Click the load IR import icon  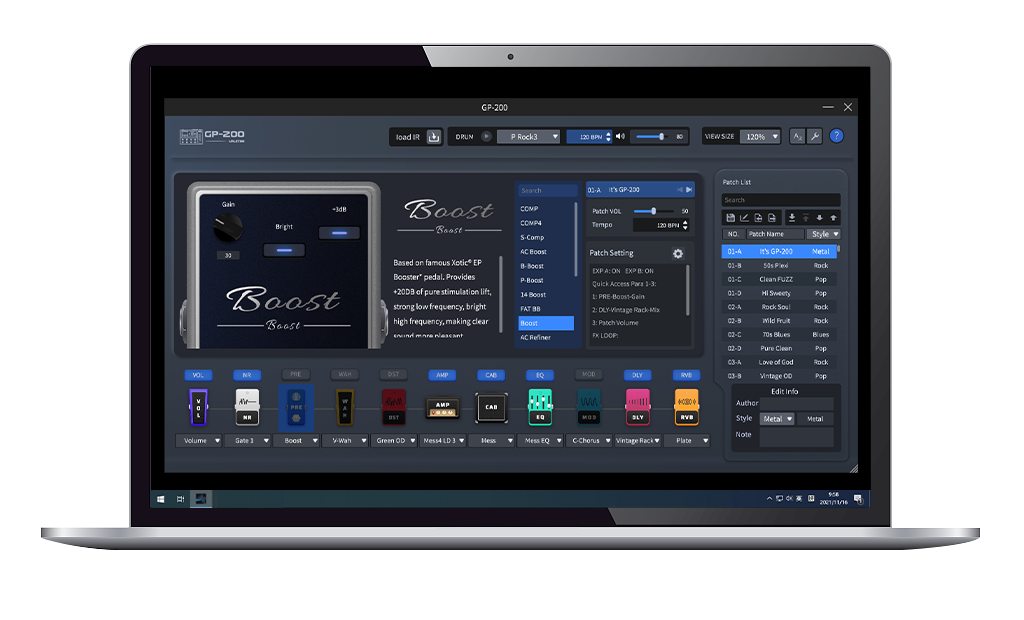click(434, 137)
